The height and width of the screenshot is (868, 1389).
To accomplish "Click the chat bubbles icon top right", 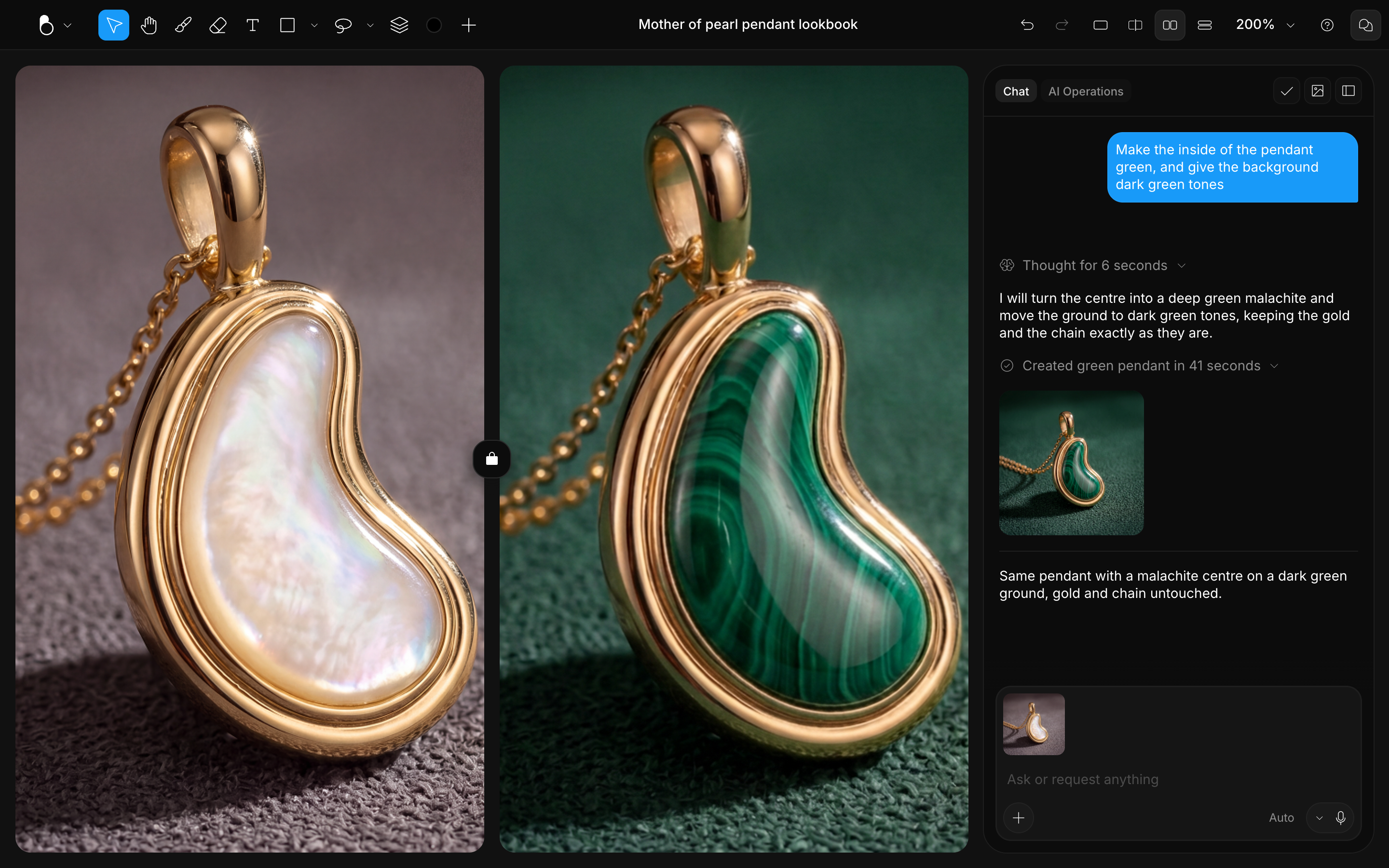I will click(x=1365, y=25).
